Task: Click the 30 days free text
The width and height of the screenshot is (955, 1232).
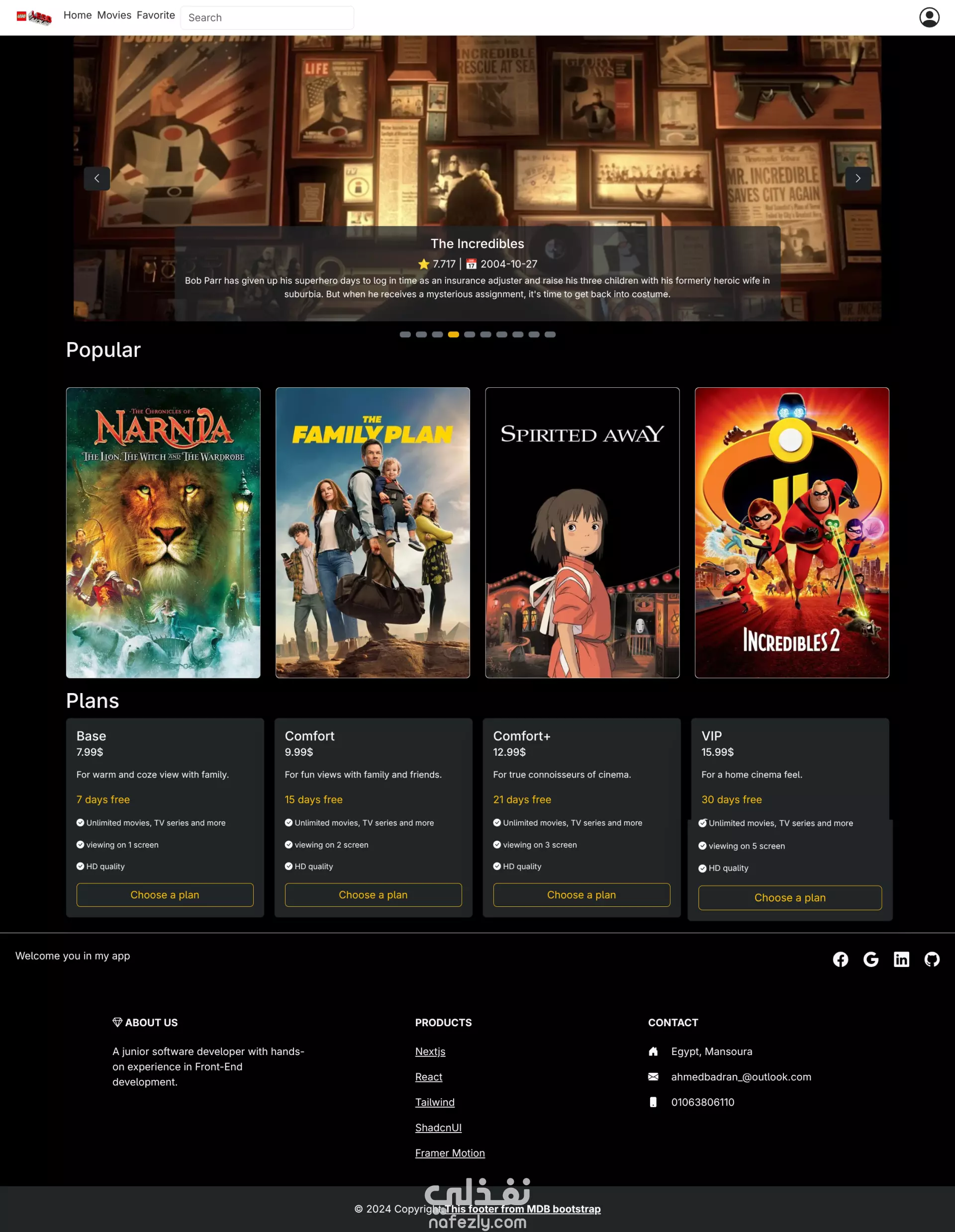Action: click(732, 799)
